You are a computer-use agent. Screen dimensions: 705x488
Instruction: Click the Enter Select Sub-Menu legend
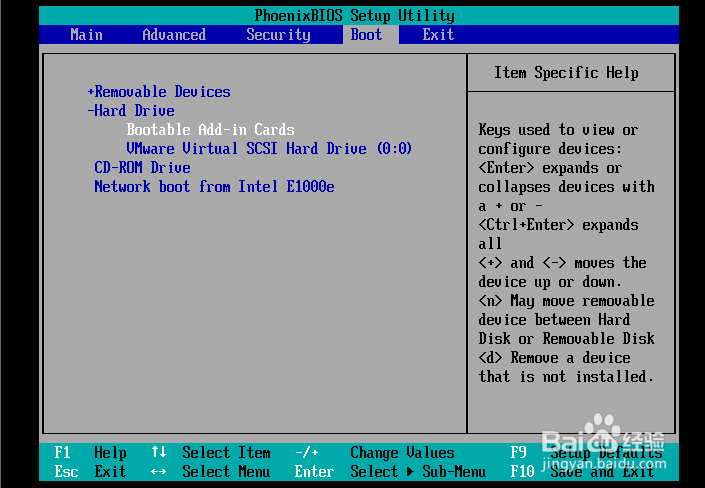(390, 471)
